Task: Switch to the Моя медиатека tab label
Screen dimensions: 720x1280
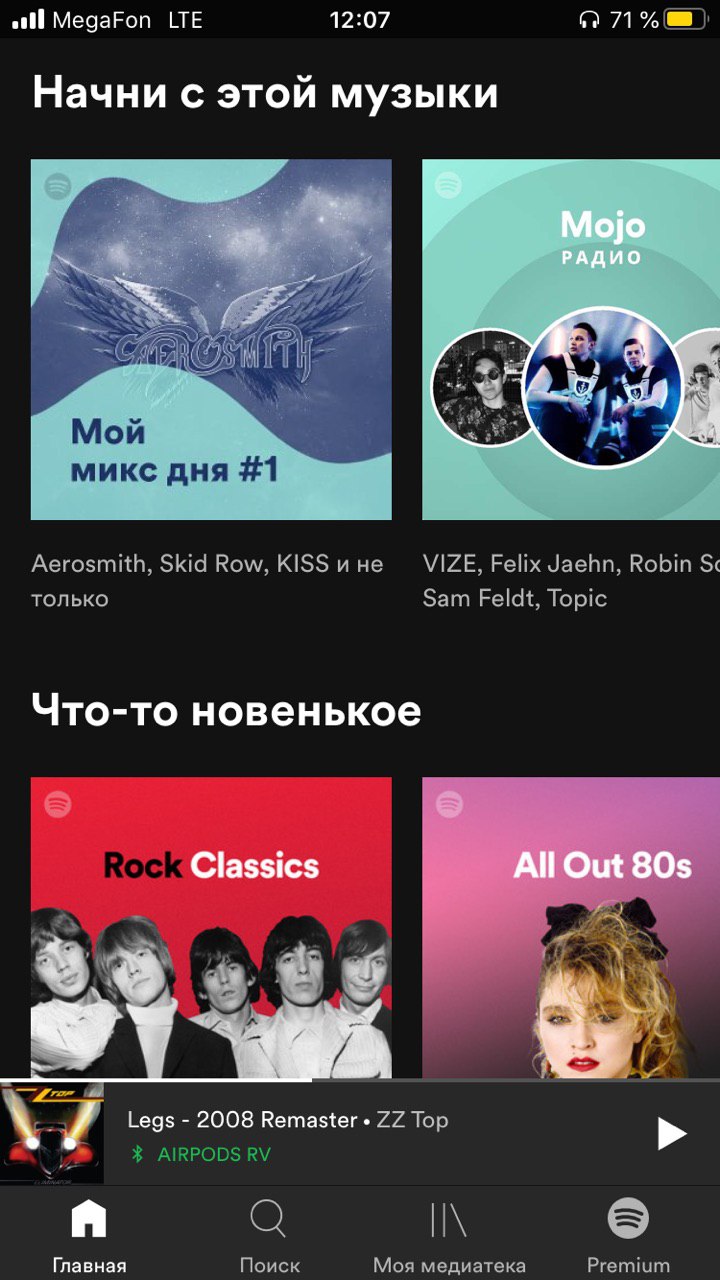Action: click(x=449, y=1265)
